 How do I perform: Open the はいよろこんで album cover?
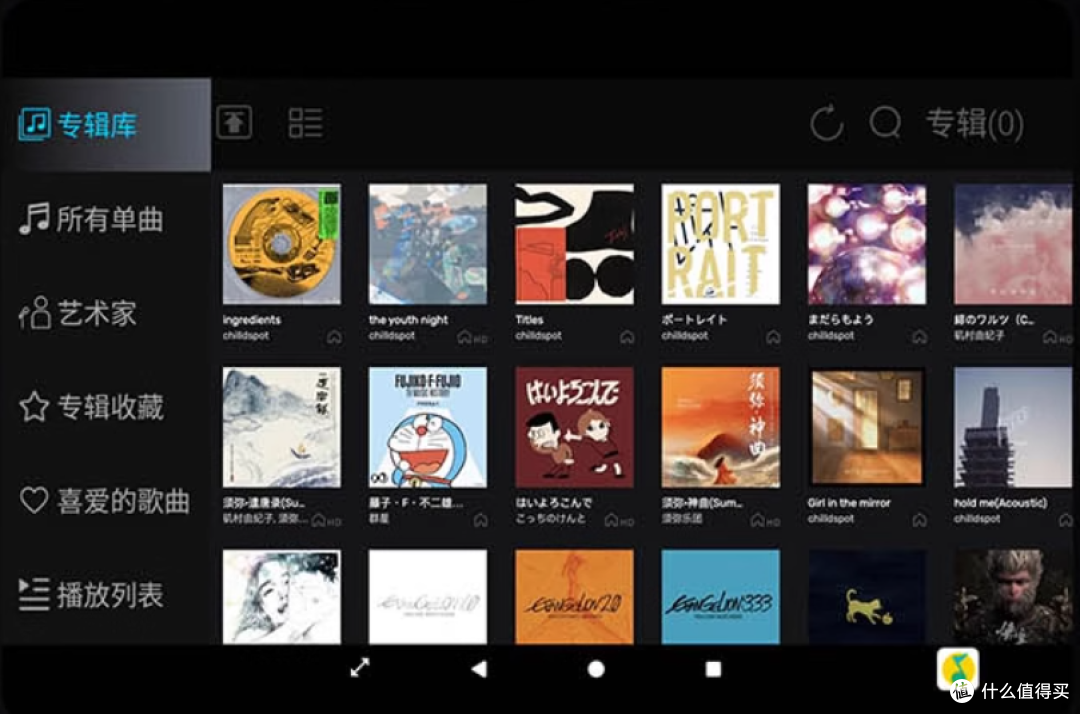pyautogui.click(x=574, y=427)
